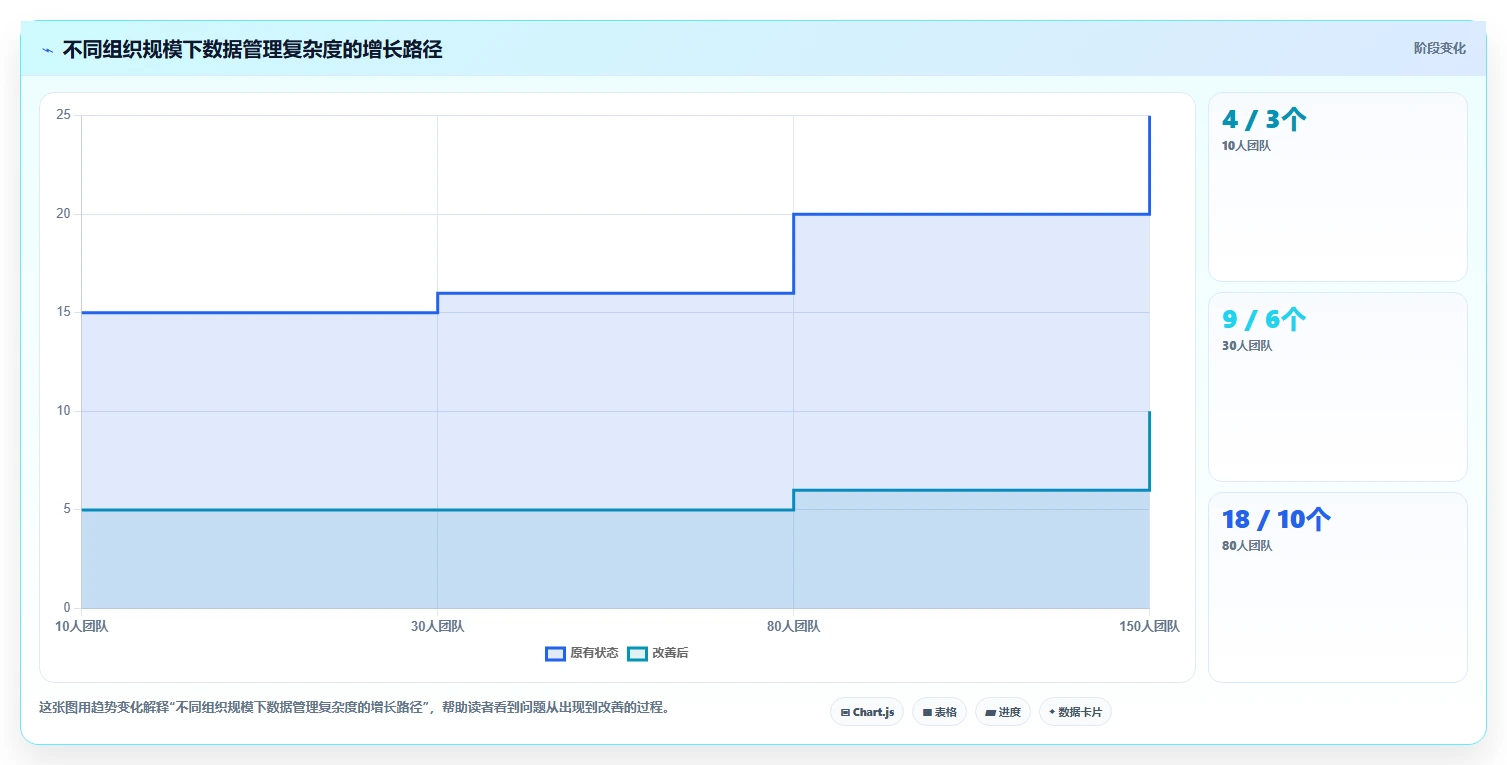Toggle the 原有状态 legend item

pos(582,653)
